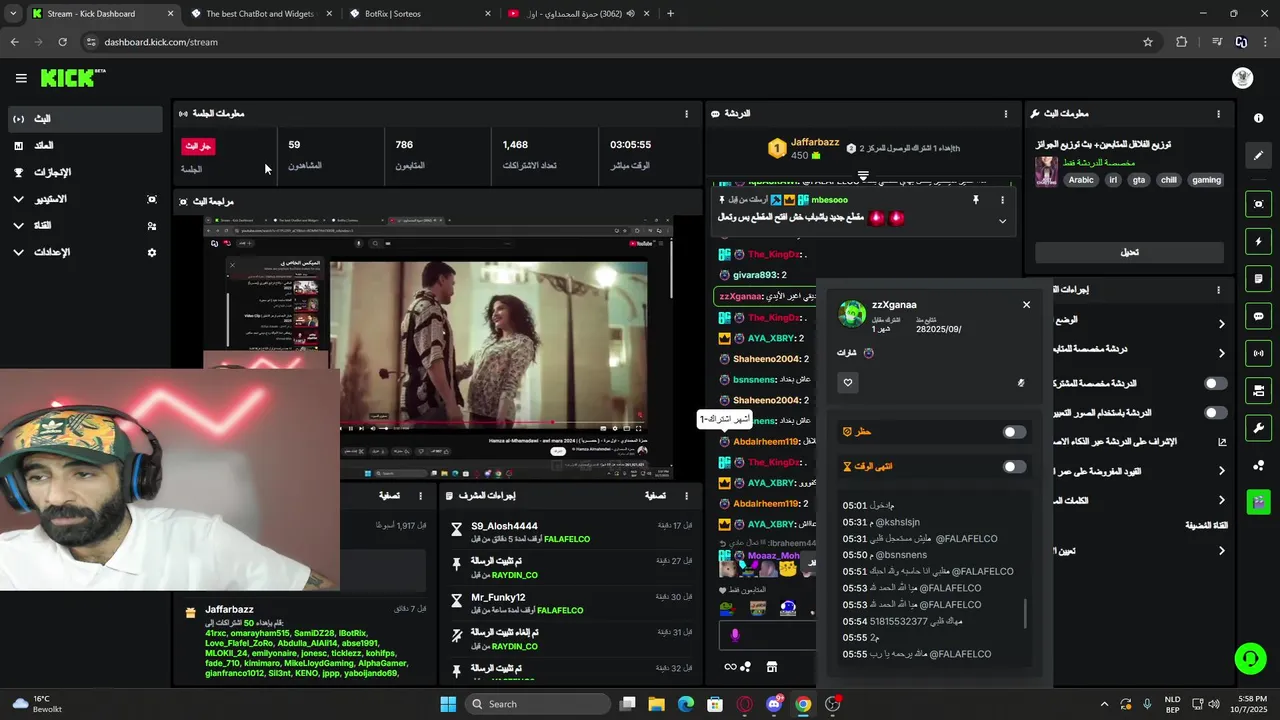The width and height of the screenshot is (1280, 720).
Task: Expand the الإعدادات sidebar section
Action: point(85,253)
